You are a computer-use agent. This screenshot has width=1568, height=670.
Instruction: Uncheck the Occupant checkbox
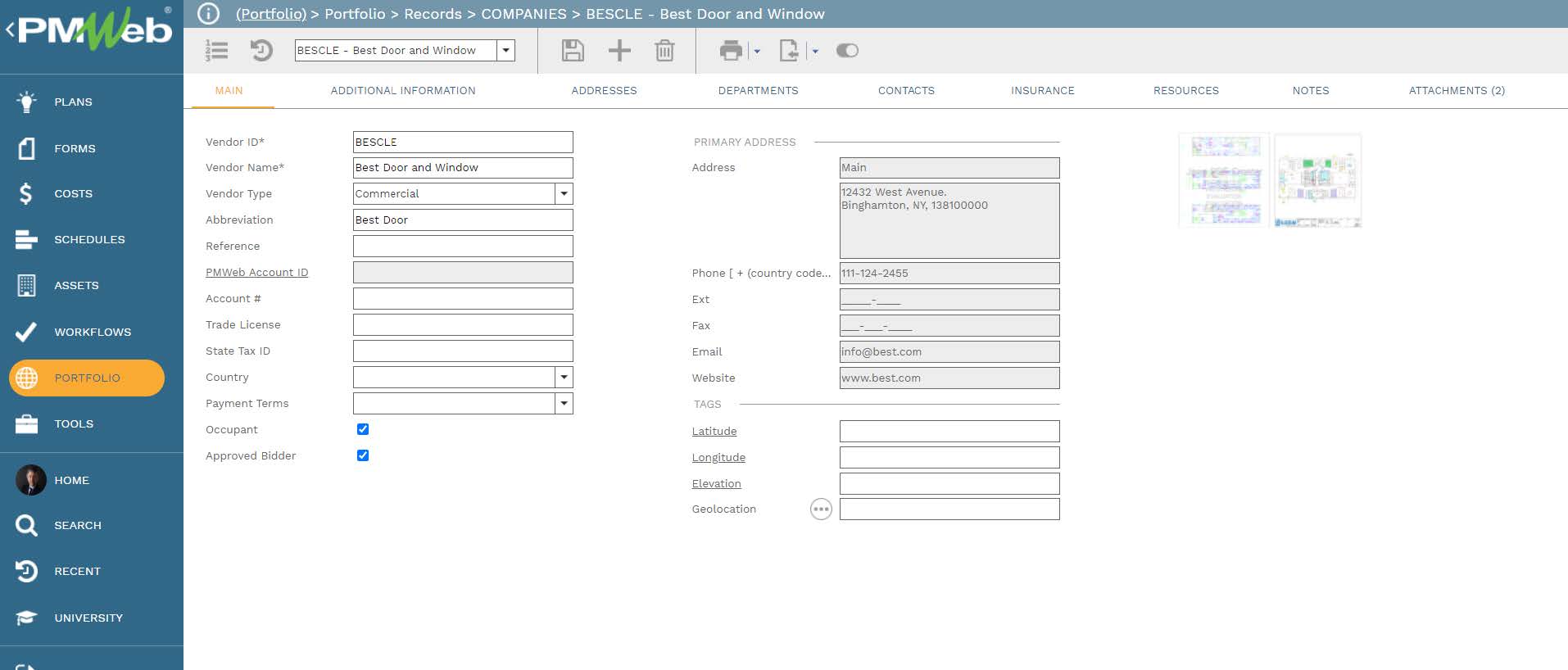coord(363,429)
